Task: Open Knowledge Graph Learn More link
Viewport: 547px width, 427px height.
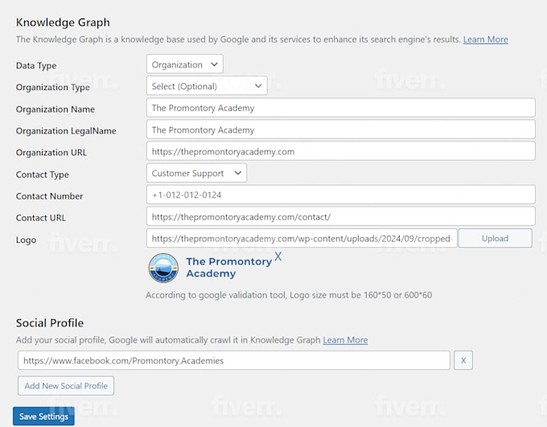Action: pos(485,39)
